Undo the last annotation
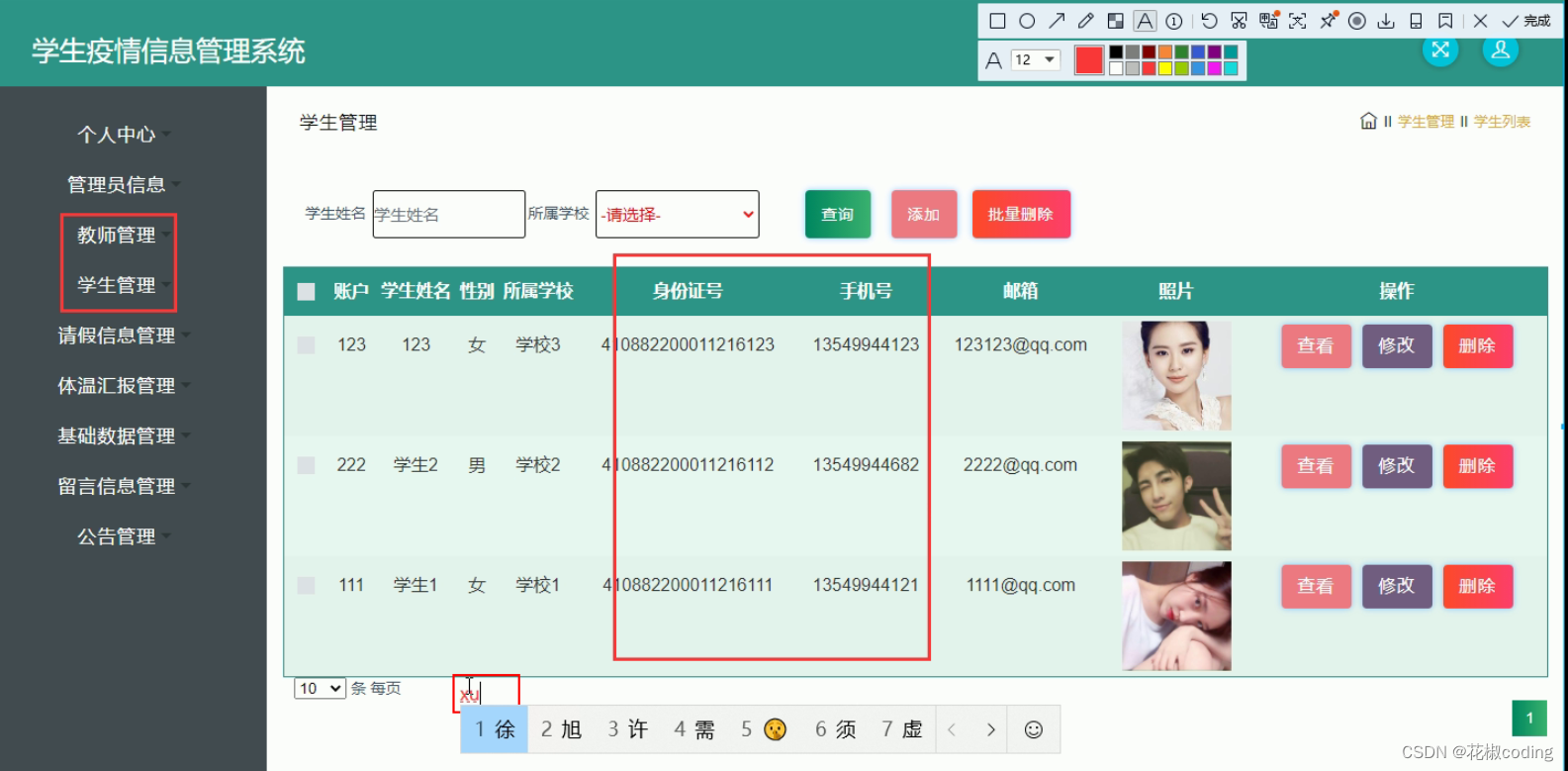The width and height of the screenshot is (1568, 771). 1209,21
